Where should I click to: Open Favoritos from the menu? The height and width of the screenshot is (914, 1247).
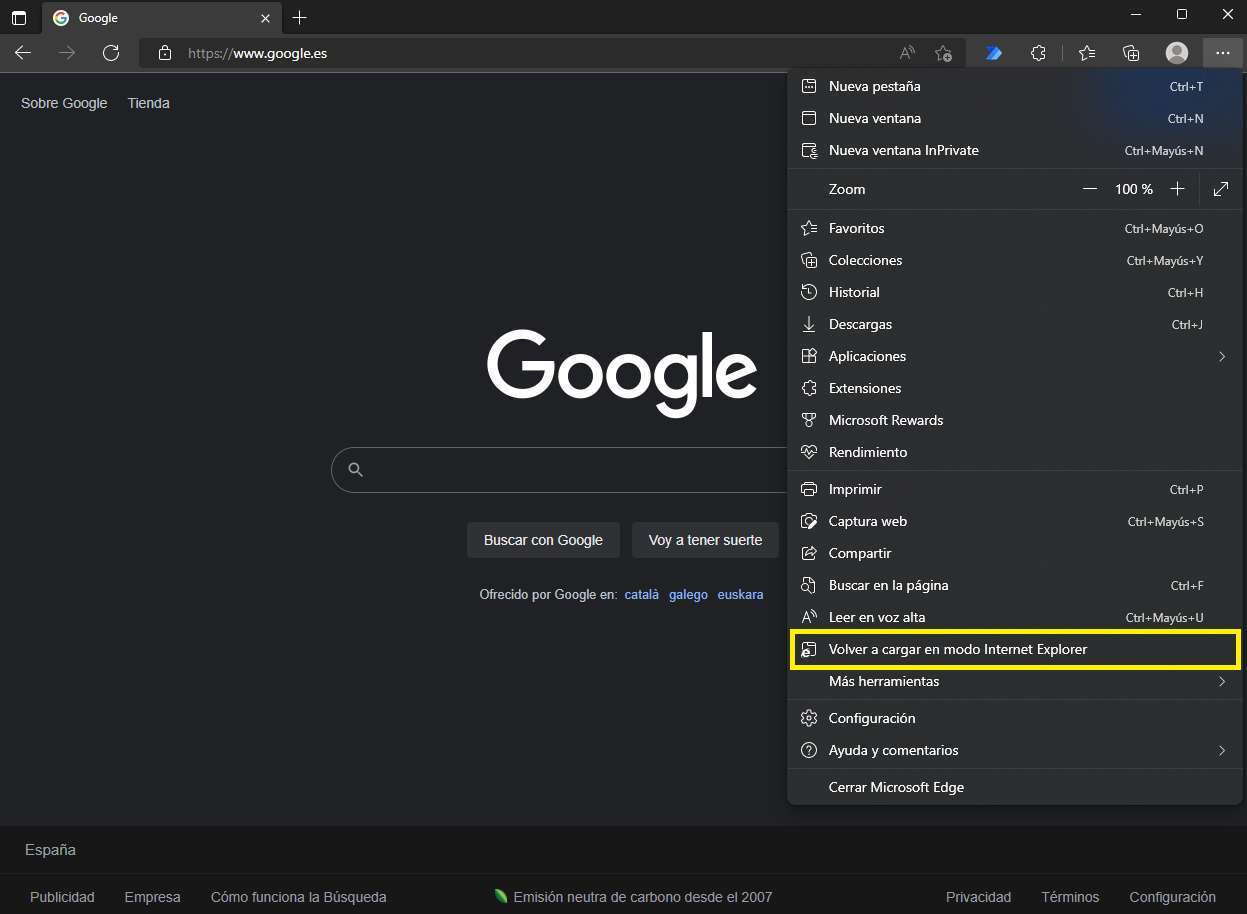[x=1015, y=228]
